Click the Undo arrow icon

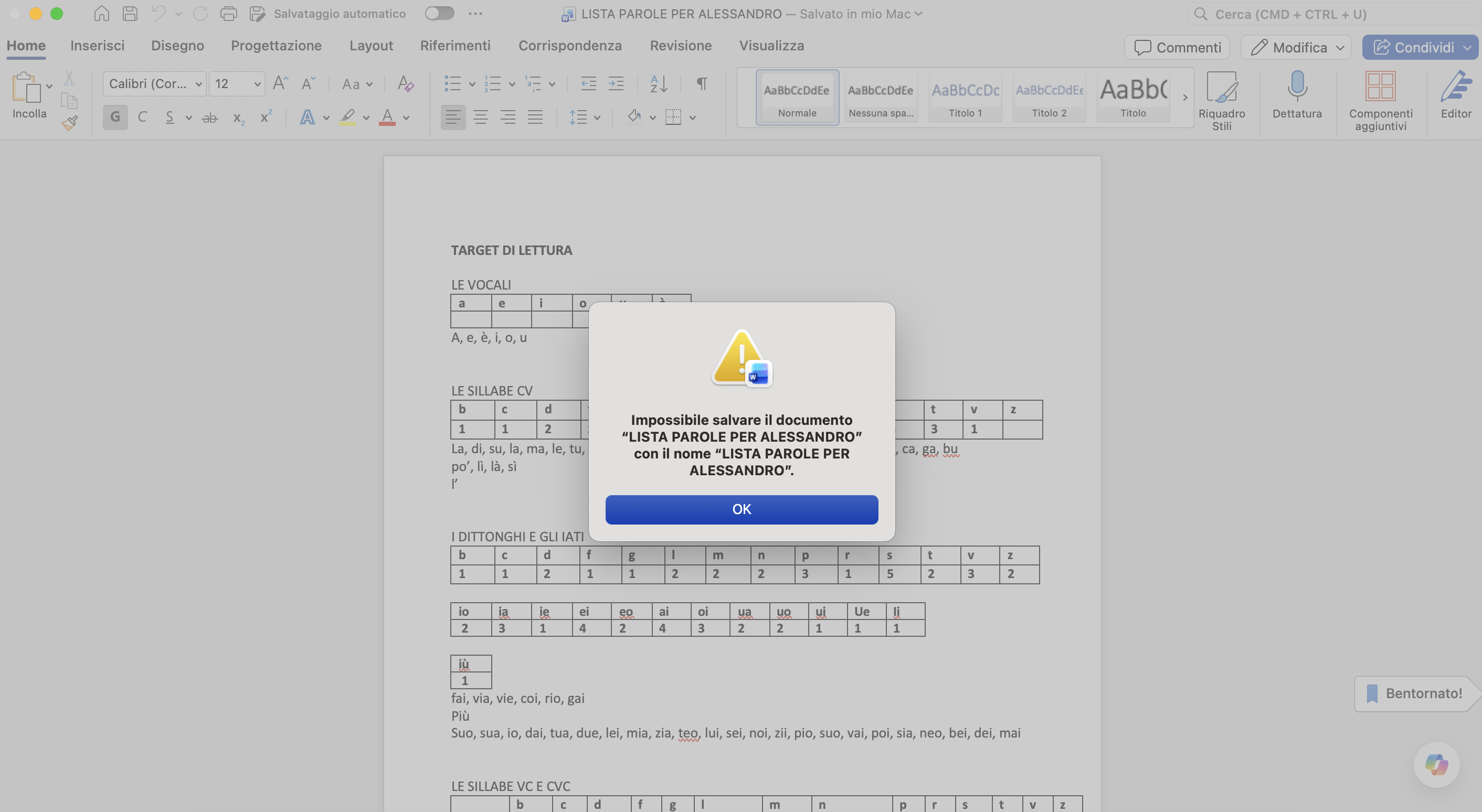click(158, 13)
